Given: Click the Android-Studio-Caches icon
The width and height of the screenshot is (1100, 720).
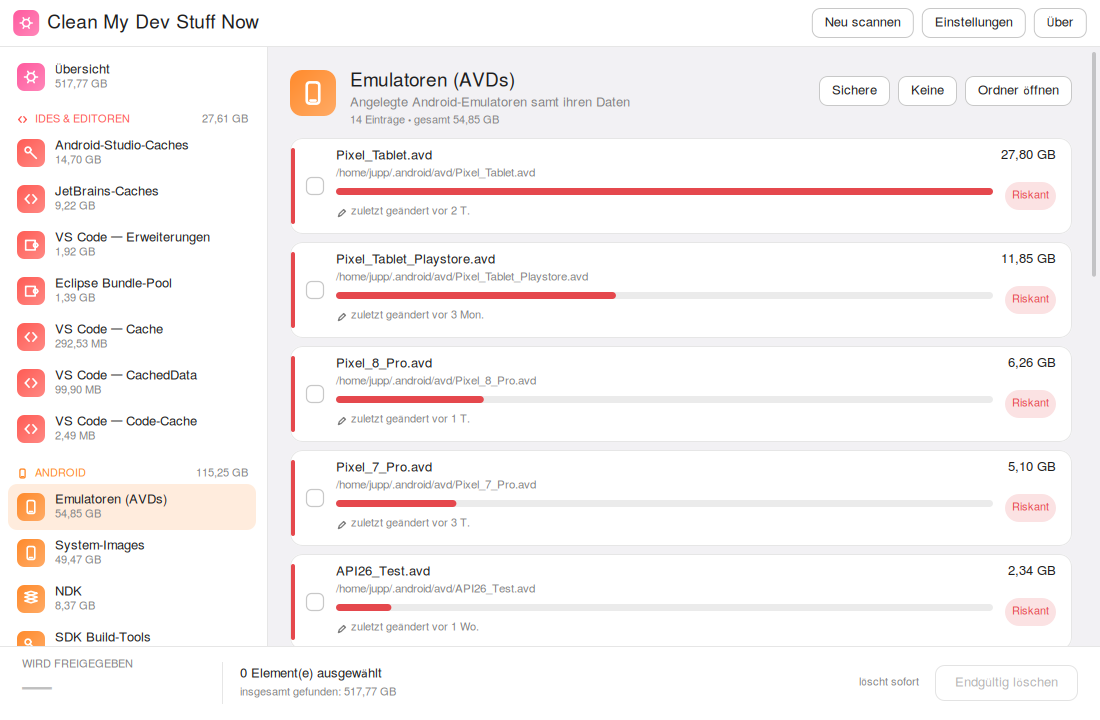Looking at the screenshot, I should [x=31, y=152].
